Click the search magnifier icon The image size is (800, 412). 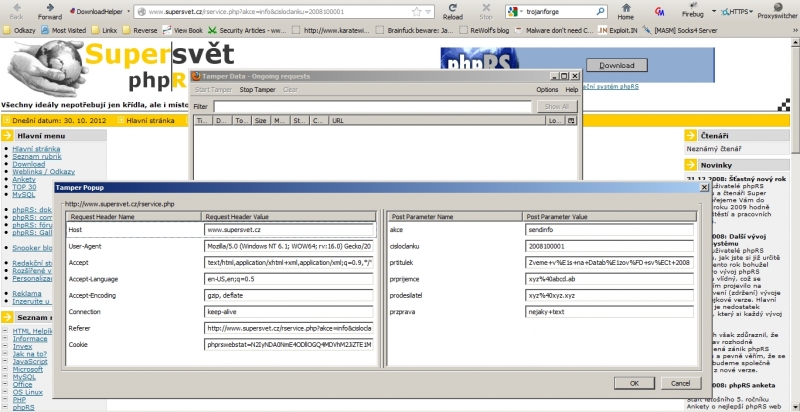click(601, 11)
